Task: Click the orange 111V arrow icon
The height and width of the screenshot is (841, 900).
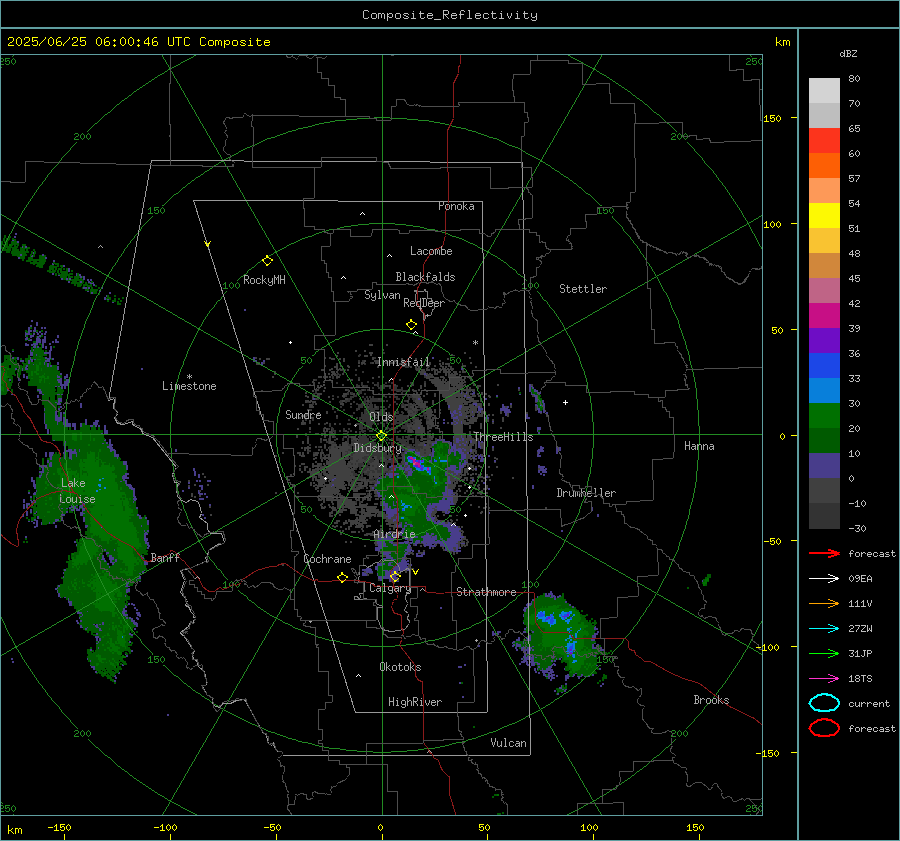Action: [824, 603]
